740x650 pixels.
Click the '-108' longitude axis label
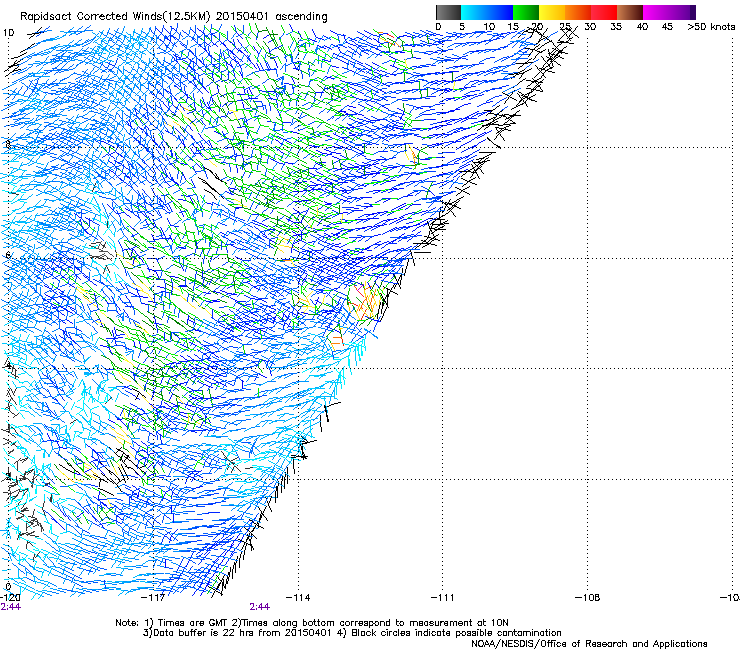pyautogui.click(x=588, y=598)
